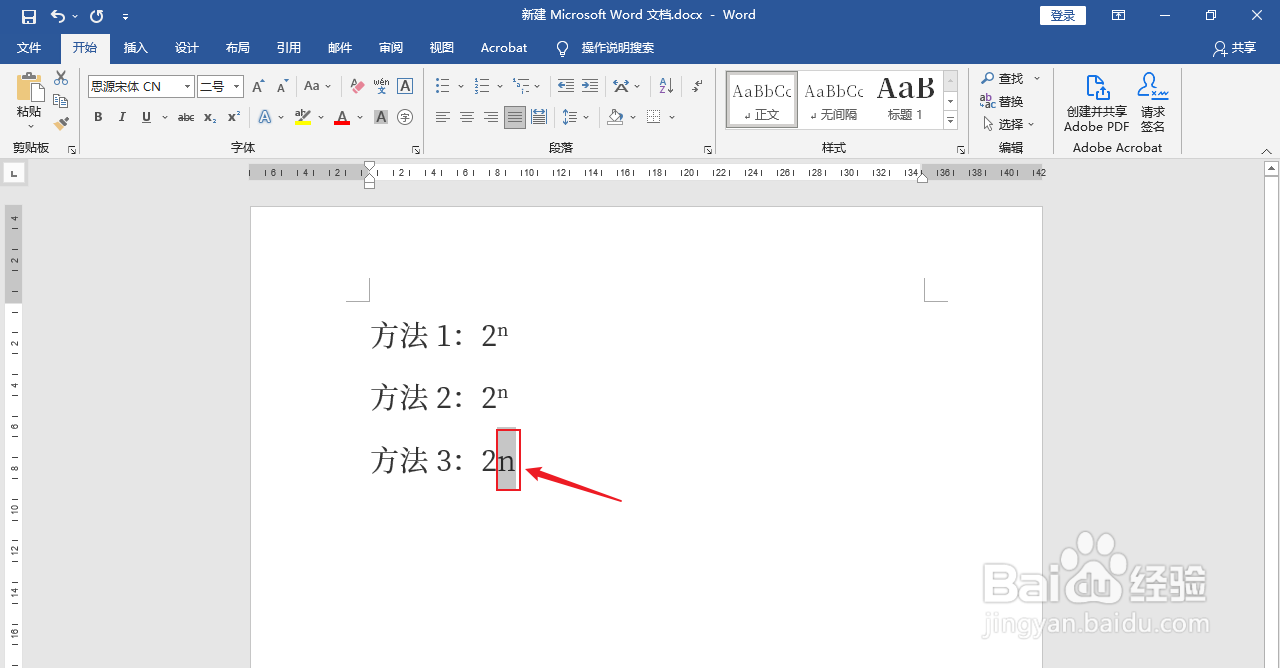Viewport: 1280px width, 668px height.
Task: Expand the styles gallery more arrow
Action: 951,121
